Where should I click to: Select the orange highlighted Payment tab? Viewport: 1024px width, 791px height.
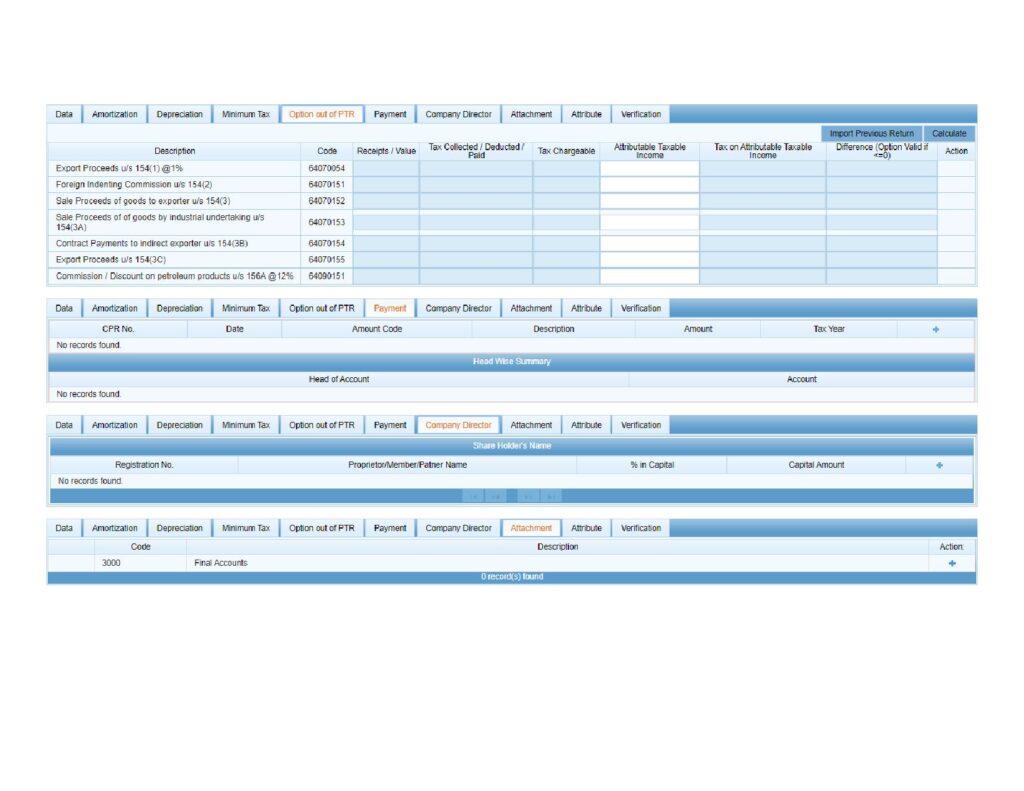click(390, 308)
